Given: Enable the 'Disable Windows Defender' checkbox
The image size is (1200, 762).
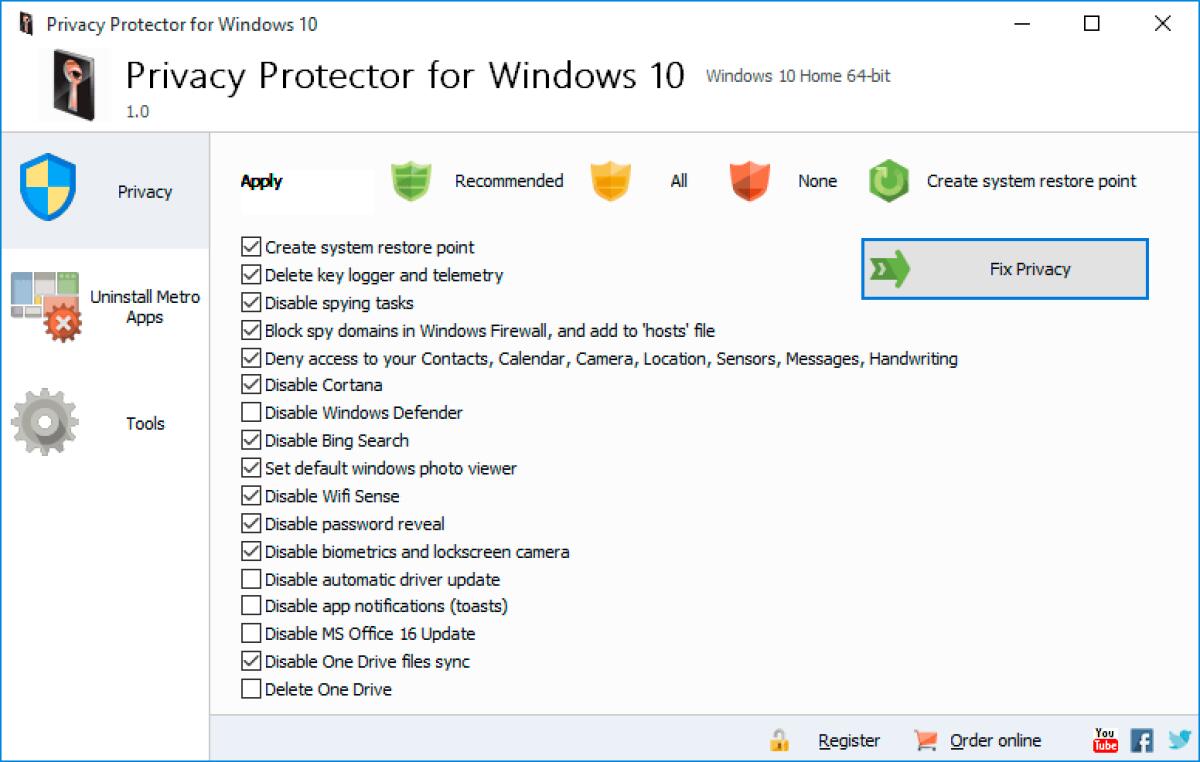Looking at the screenshot, I should coord(249,412).
